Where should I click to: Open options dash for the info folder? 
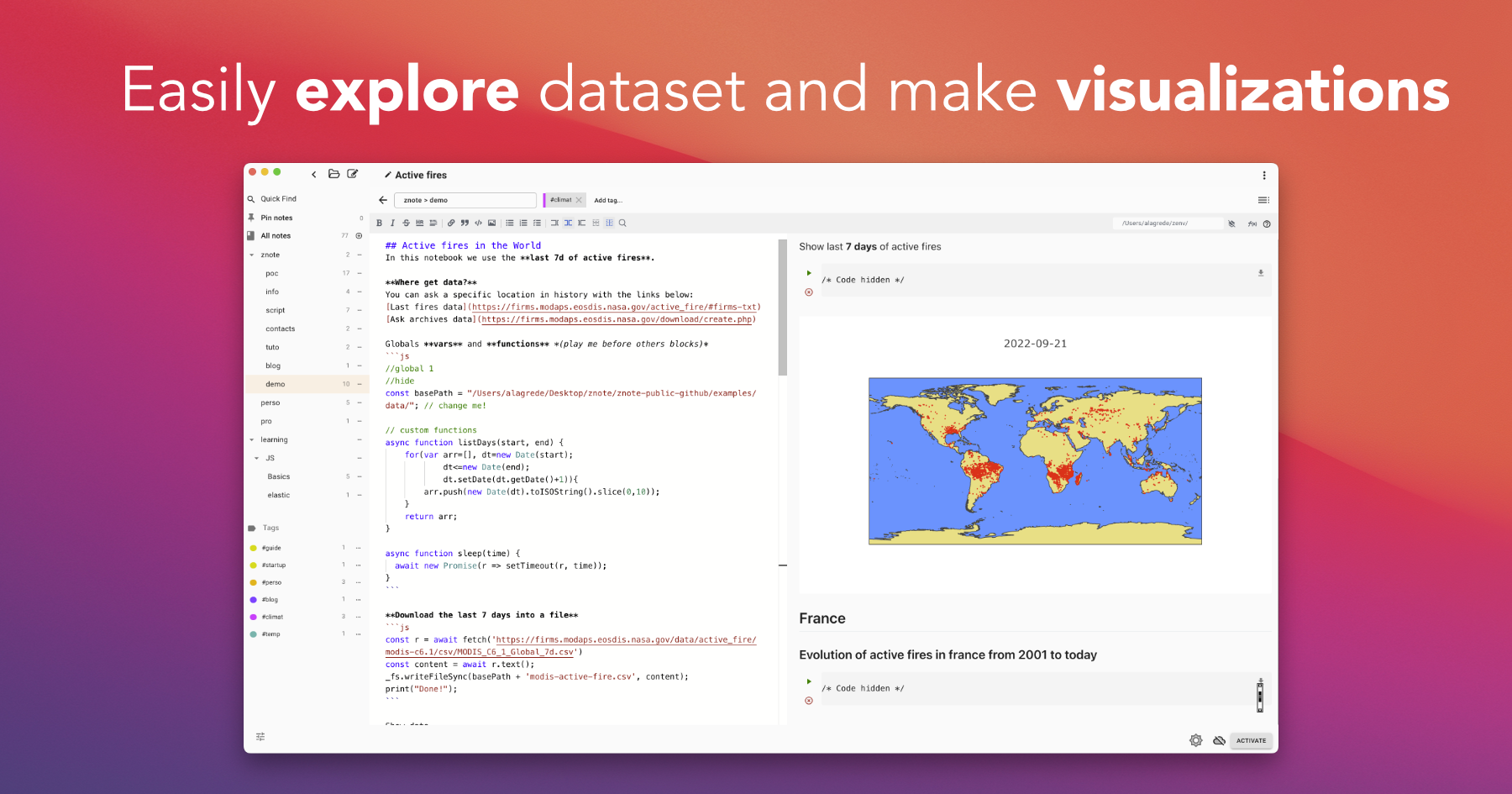[x=360, y=292]
